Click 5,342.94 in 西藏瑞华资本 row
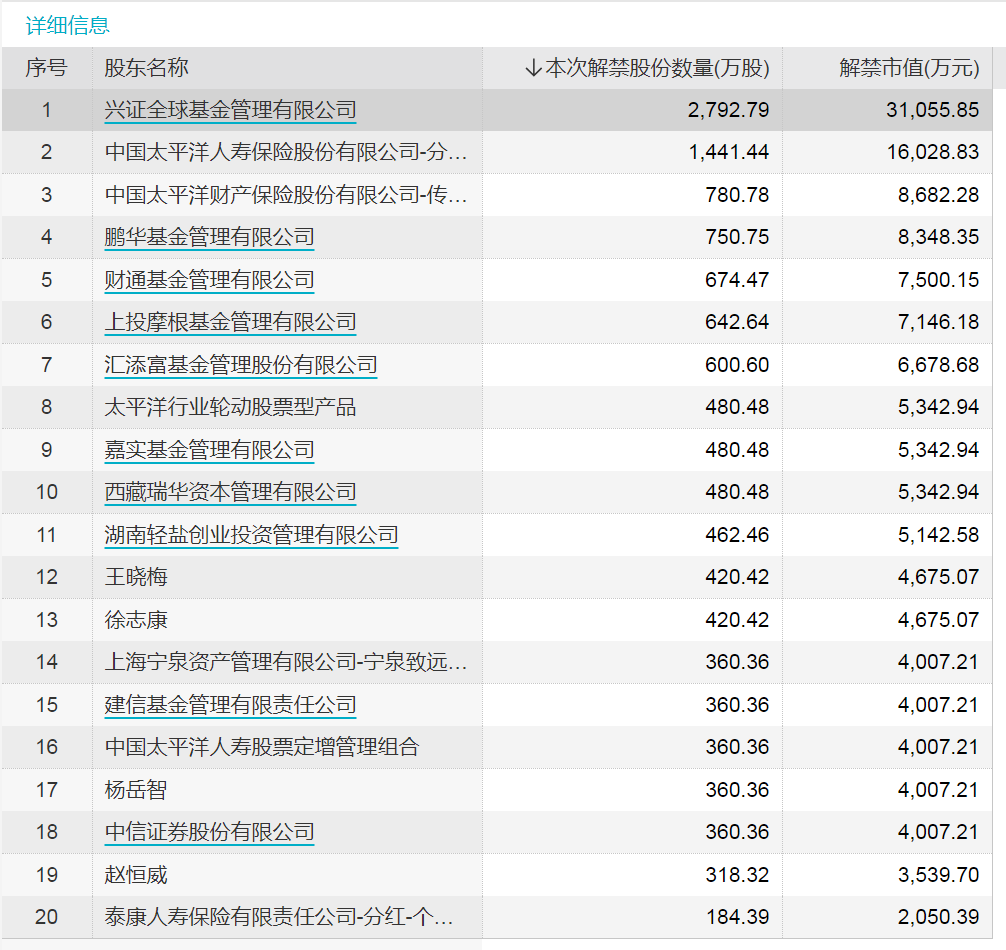The height and width of the screenshot is (950, 1006). click(939, 491)
